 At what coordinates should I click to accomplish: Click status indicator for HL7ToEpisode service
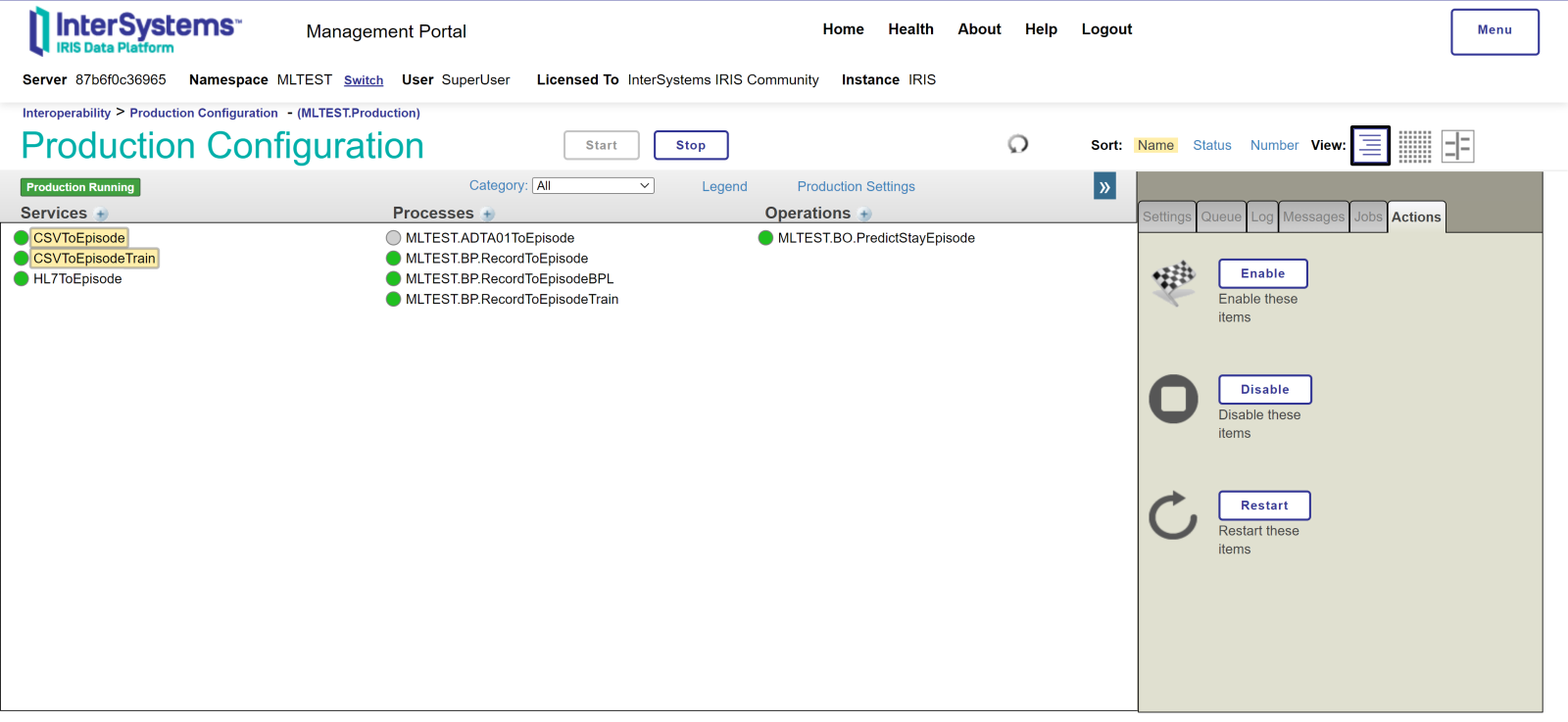(x=22, y=279)
